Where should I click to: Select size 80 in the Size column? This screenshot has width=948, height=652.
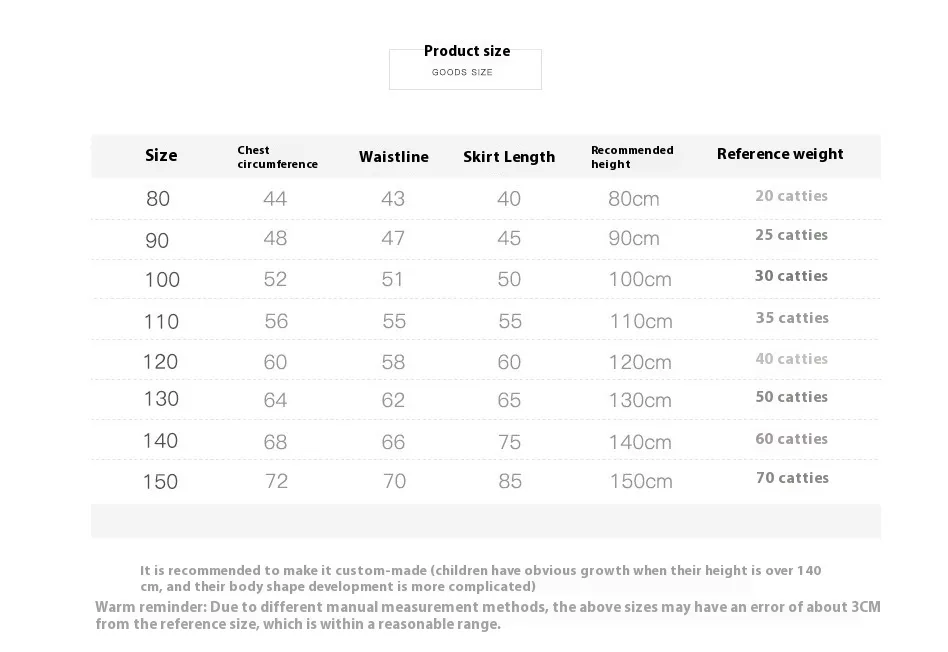(x=158, y=199)
